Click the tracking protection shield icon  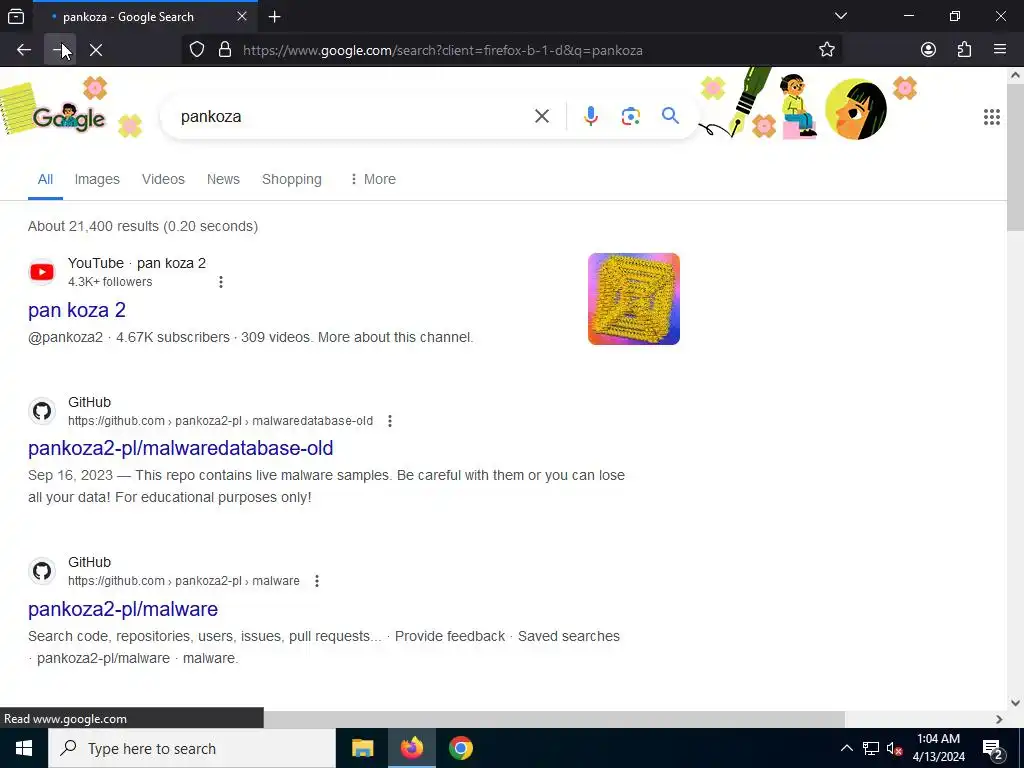[197, 50]
